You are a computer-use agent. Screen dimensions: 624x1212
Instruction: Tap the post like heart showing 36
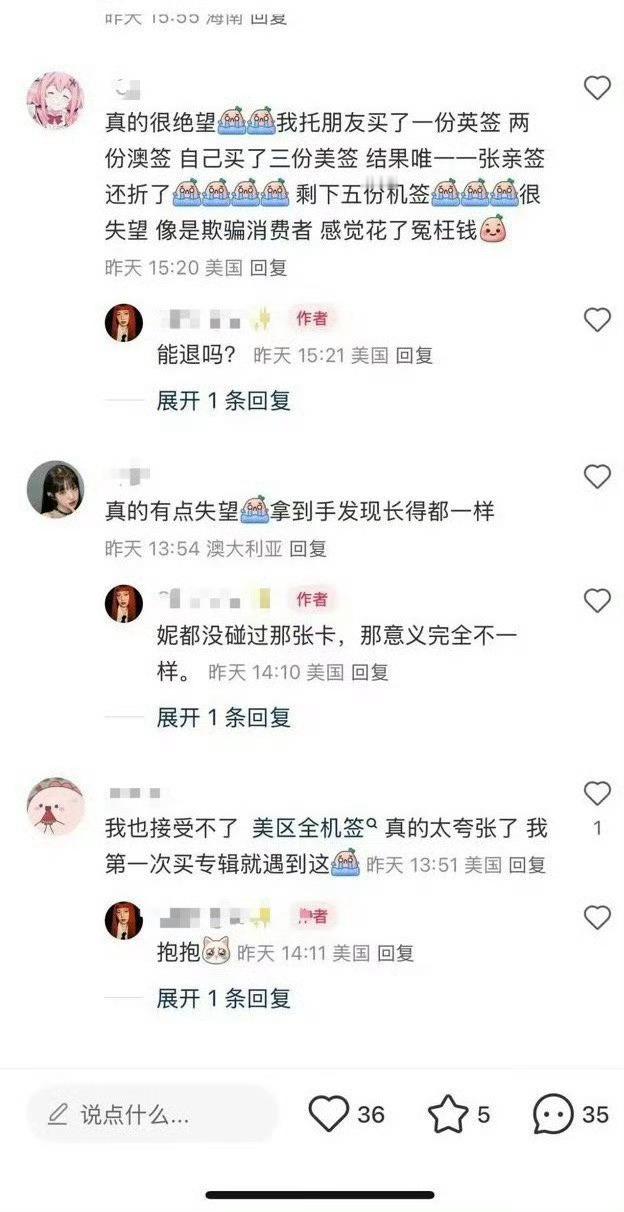pos(329,1114)
